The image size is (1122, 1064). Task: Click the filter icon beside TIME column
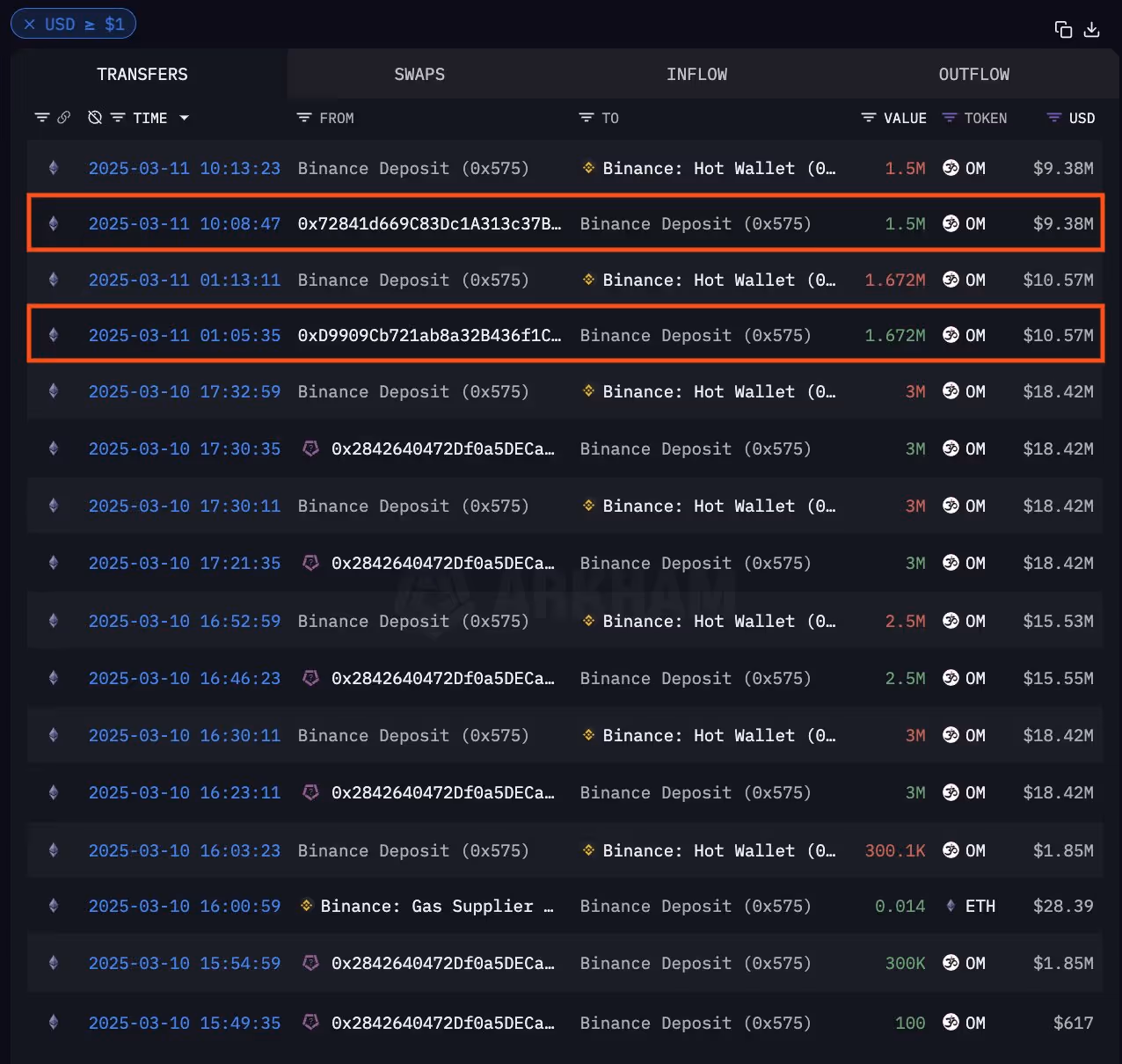[x=119, y=117]
